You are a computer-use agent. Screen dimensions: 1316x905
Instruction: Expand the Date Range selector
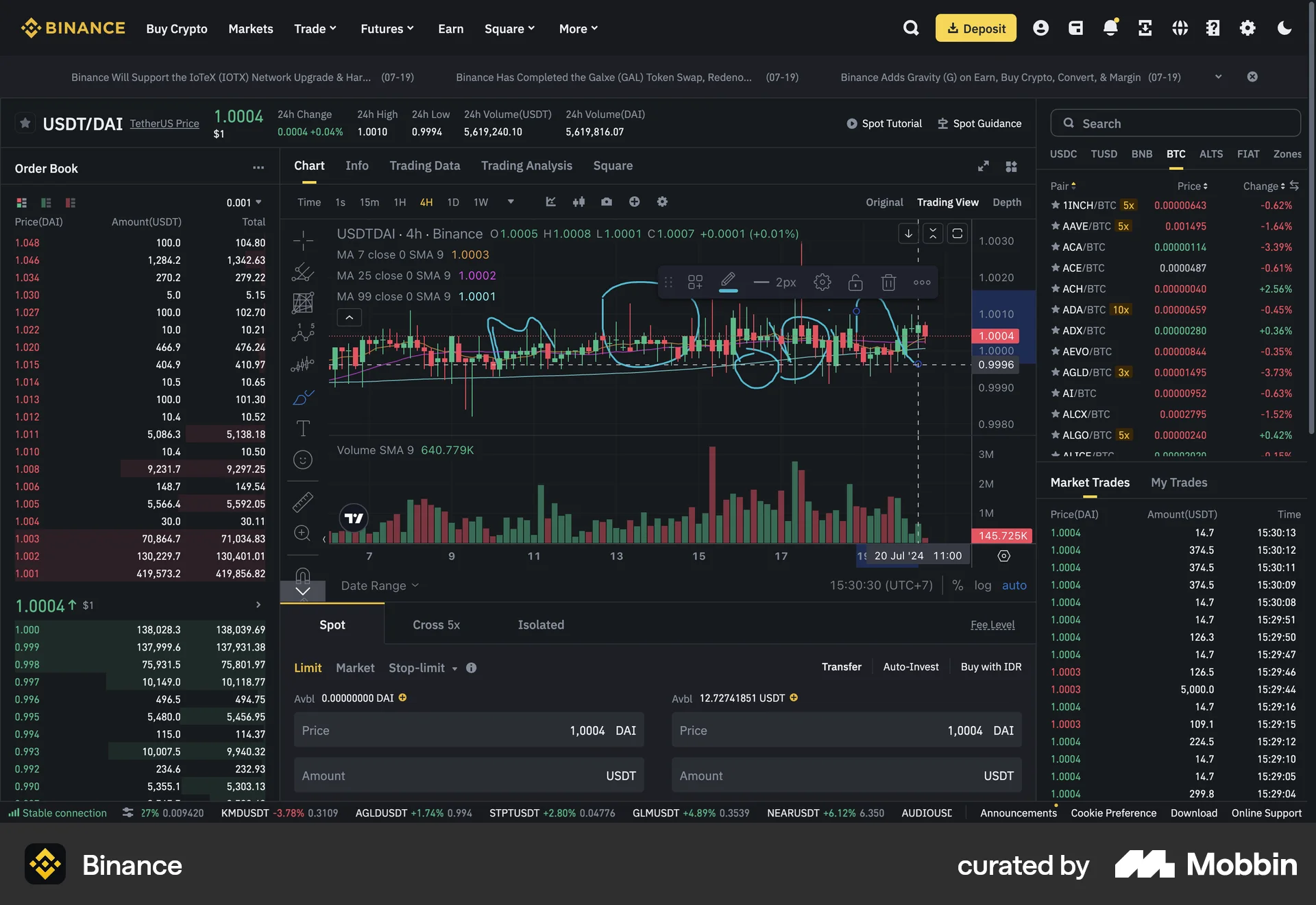click(380, 586)
